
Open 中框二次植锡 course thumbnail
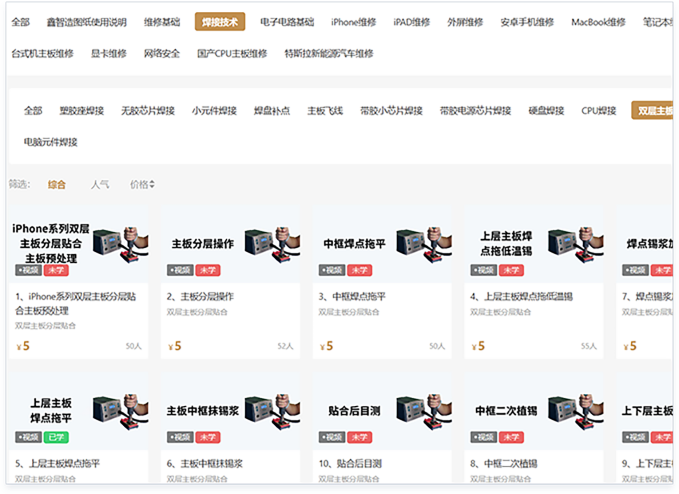coord(534,412)
